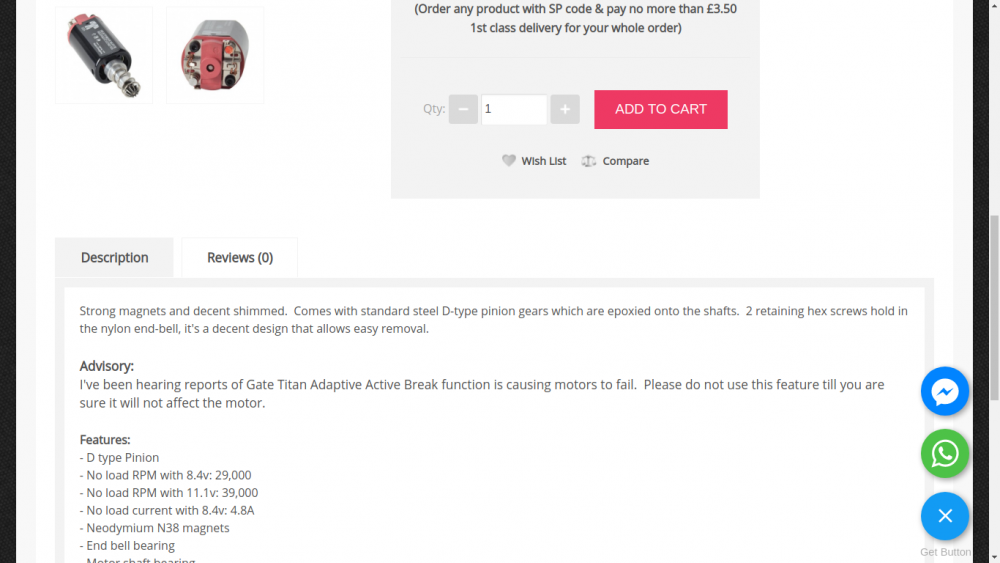This screenshot has width=1000, height=563.
Task: Click the Wish List heart icon
Action: coord(509,161)
